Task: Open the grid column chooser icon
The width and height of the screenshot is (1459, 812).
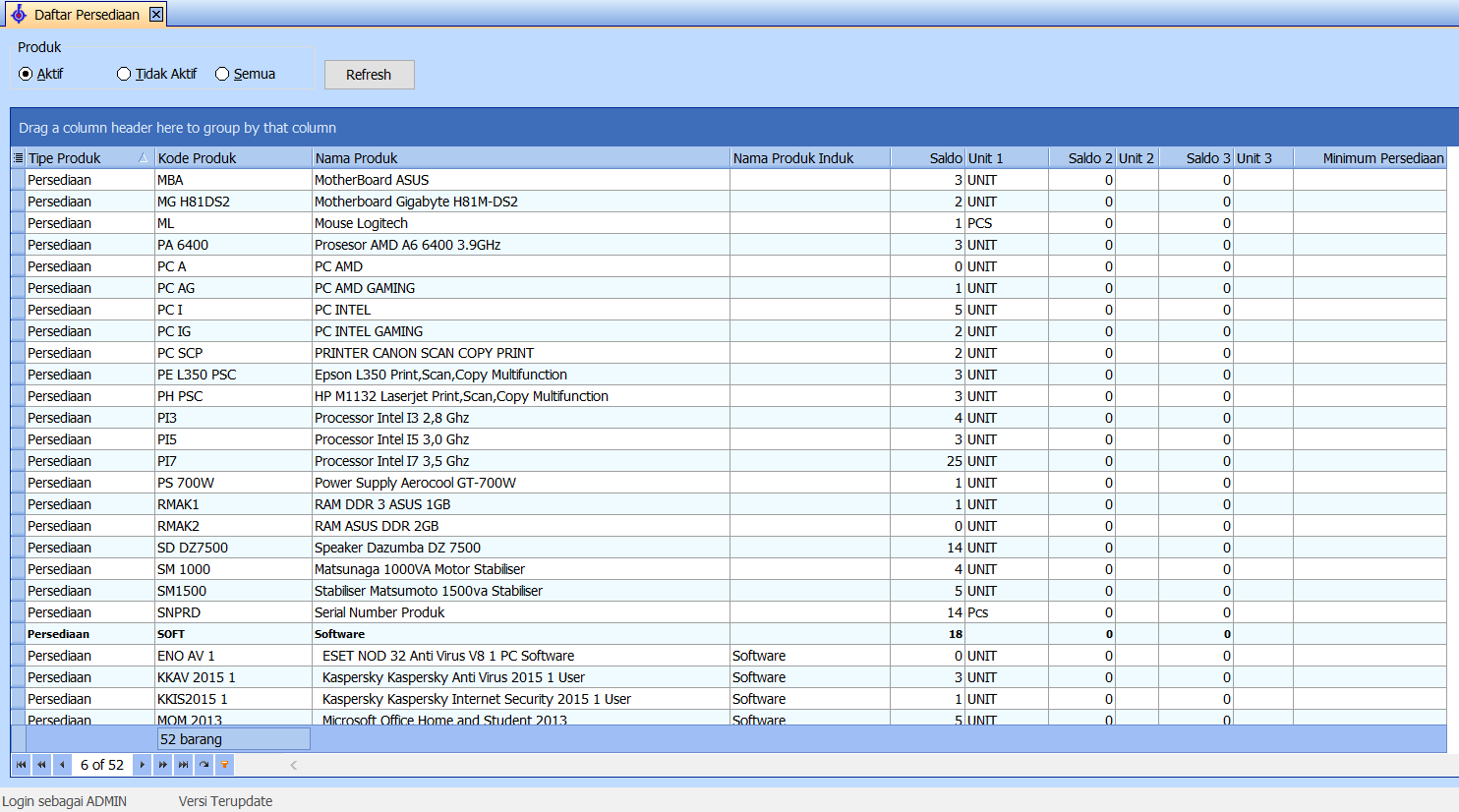Action: pyautogui.click(x=18, y=158)
